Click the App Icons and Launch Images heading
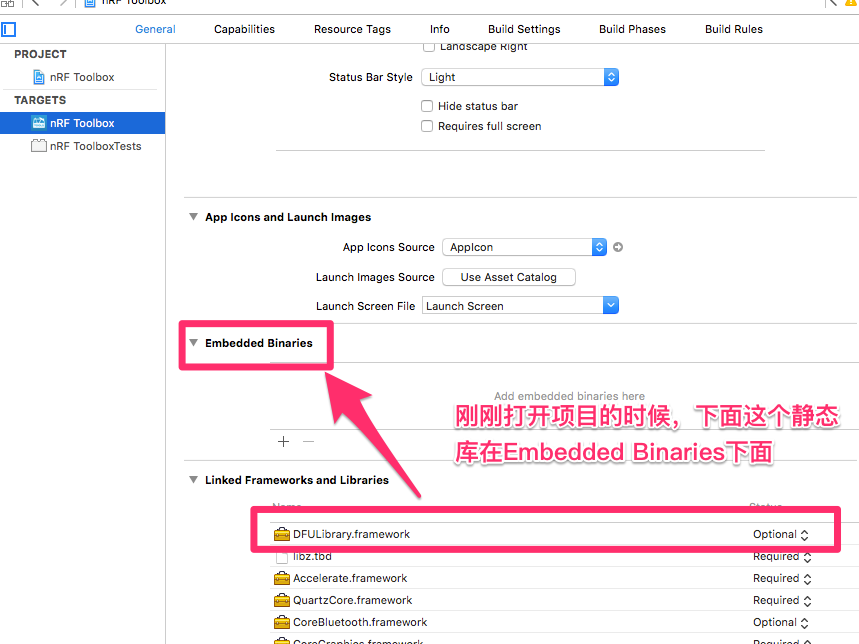This screenshot has height=644, width=859. pyautogui.click(x=288, y=217)
